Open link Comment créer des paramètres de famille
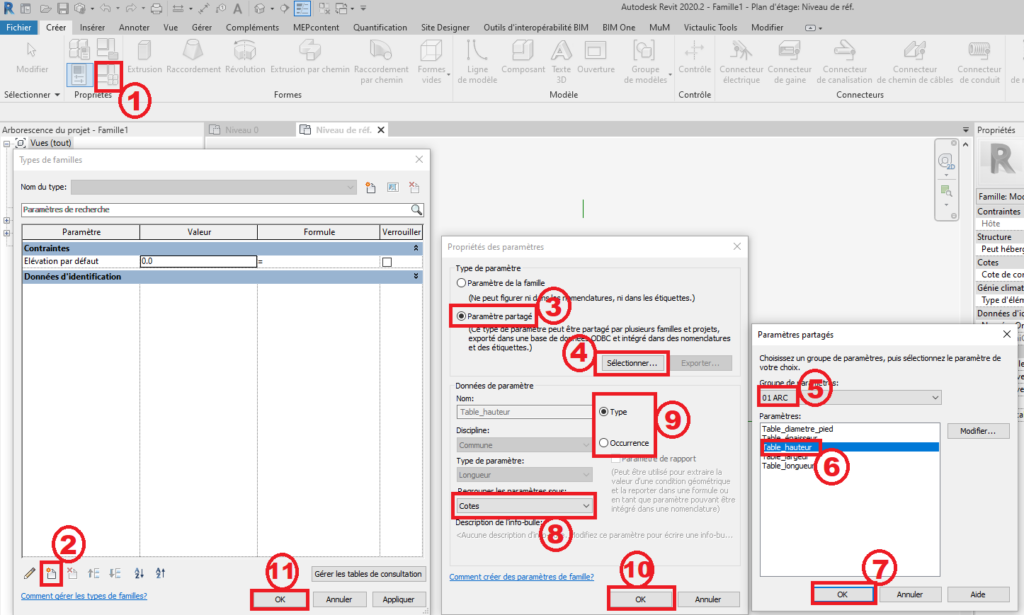 521,576
